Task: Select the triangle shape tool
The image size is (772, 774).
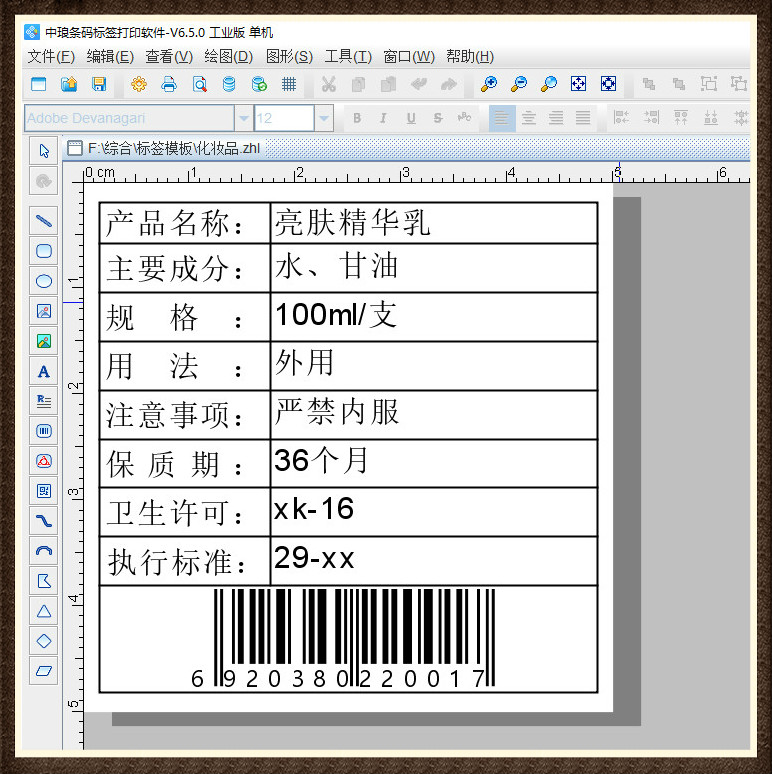Action: 44,611
